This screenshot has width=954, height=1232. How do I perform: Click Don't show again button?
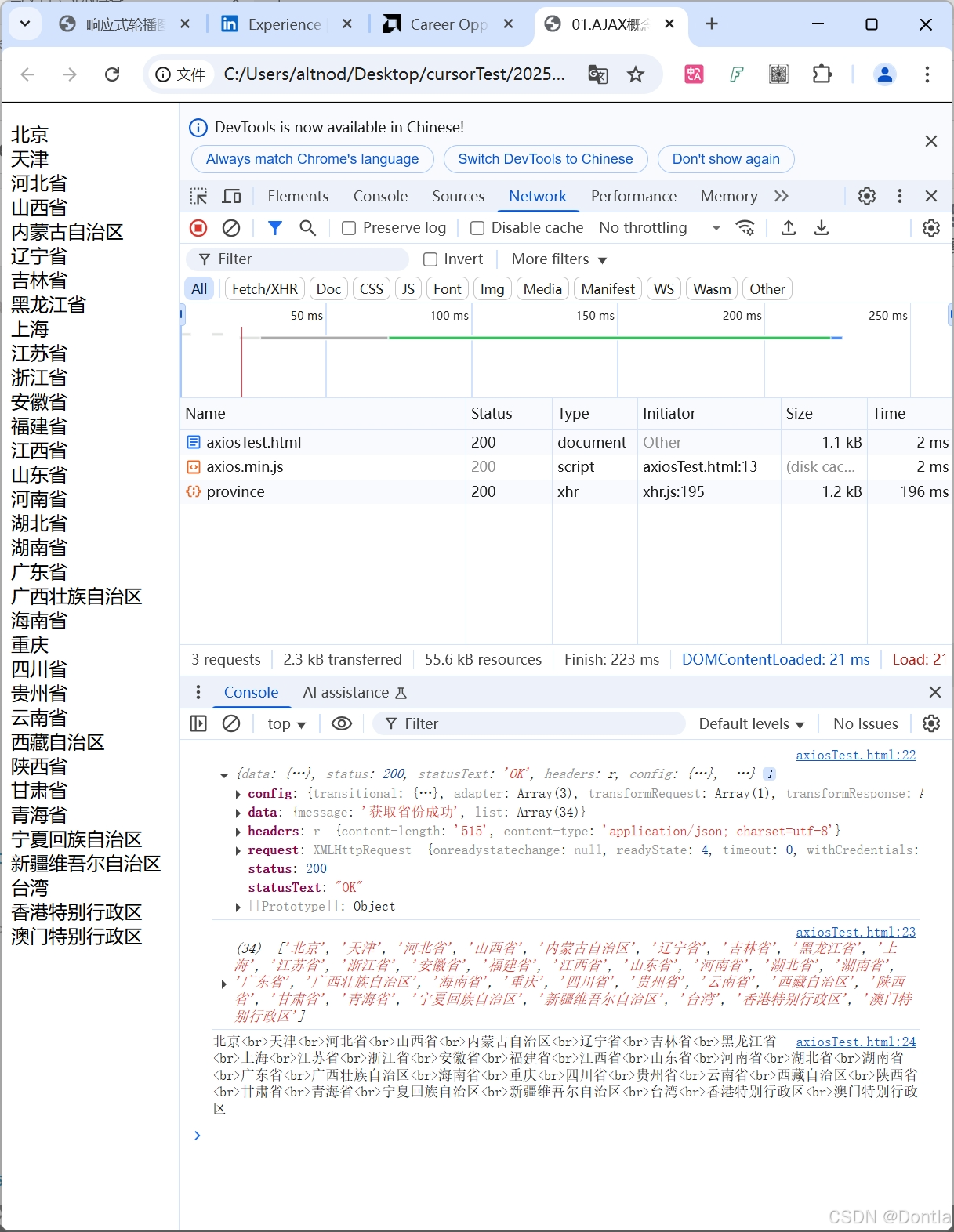726,159
